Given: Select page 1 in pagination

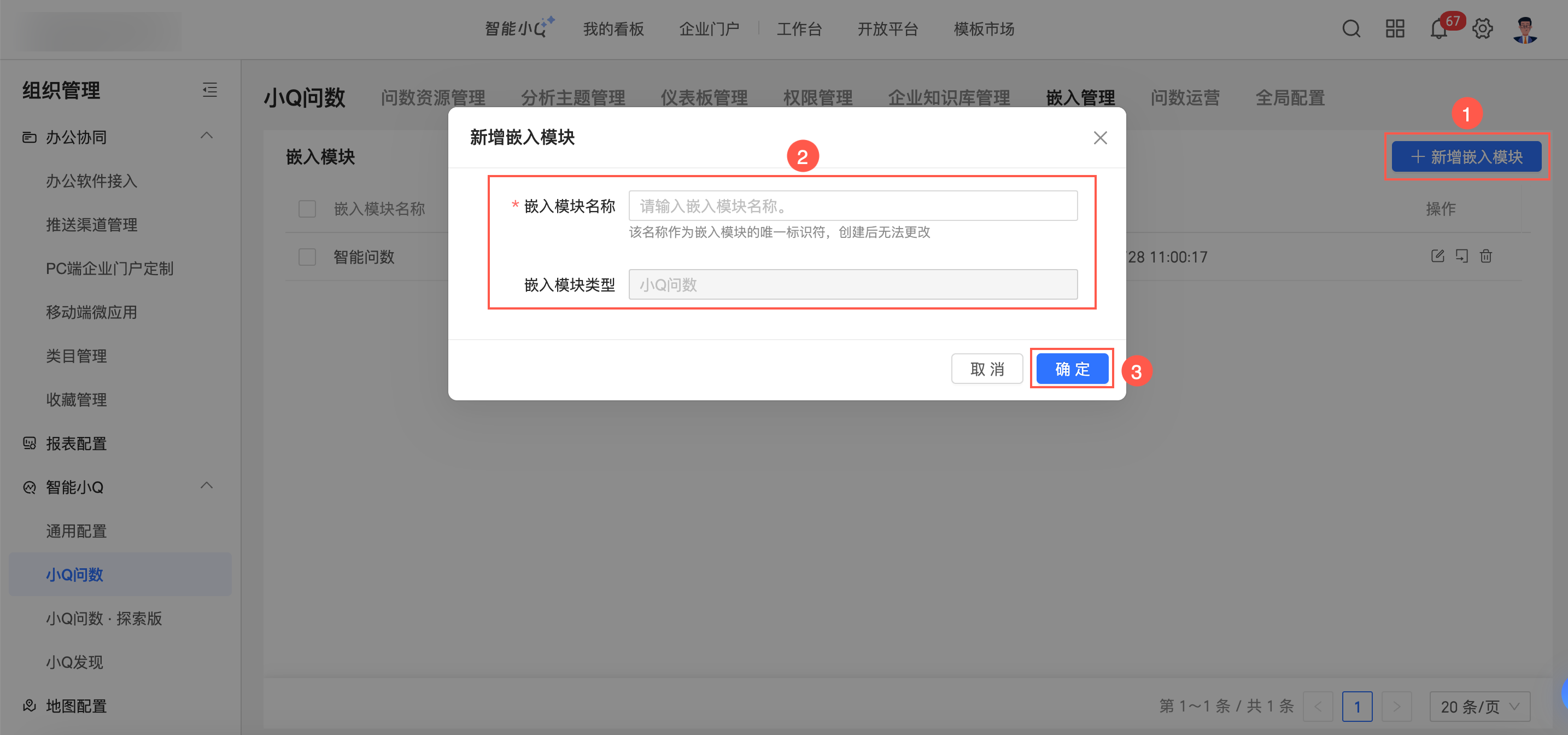Looking at the screenshot, I should [x=1357, y=707].
